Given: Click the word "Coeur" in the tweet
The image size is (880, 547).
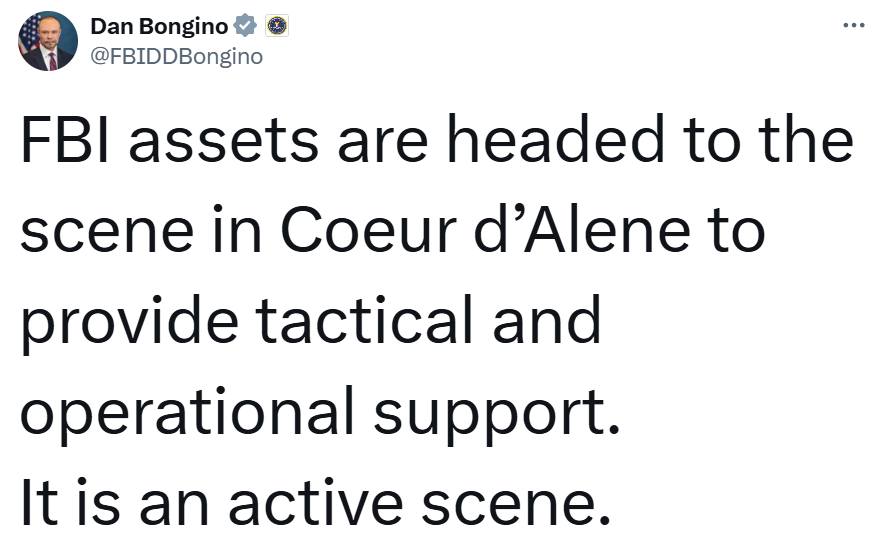Looking at the screenshot, I should pyautogui.click(x=368, y=230).
